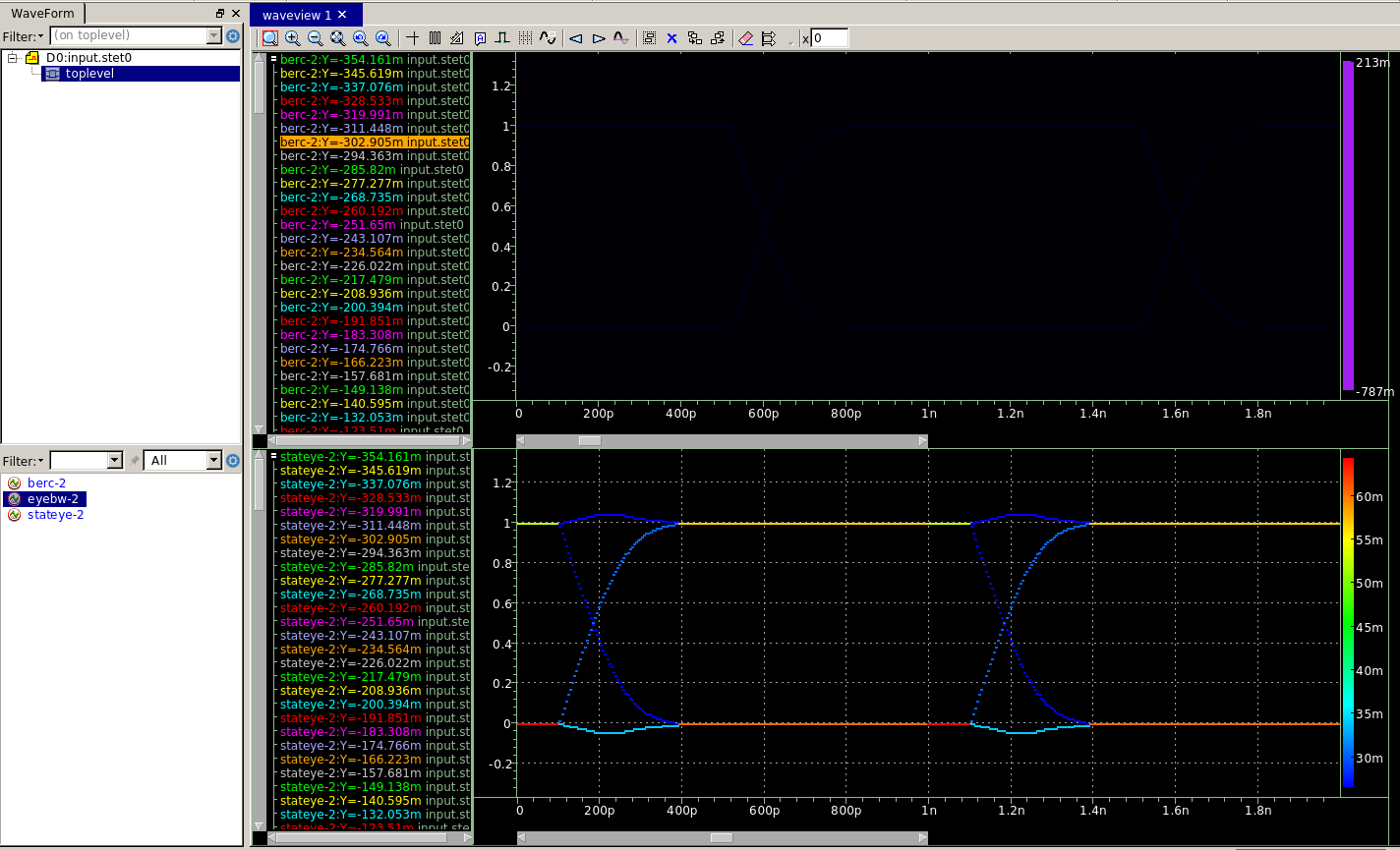Screen dimensions: 1400x850
Task: Click the pin icon beside All dropdown
Action: click(x=135, y=460)
